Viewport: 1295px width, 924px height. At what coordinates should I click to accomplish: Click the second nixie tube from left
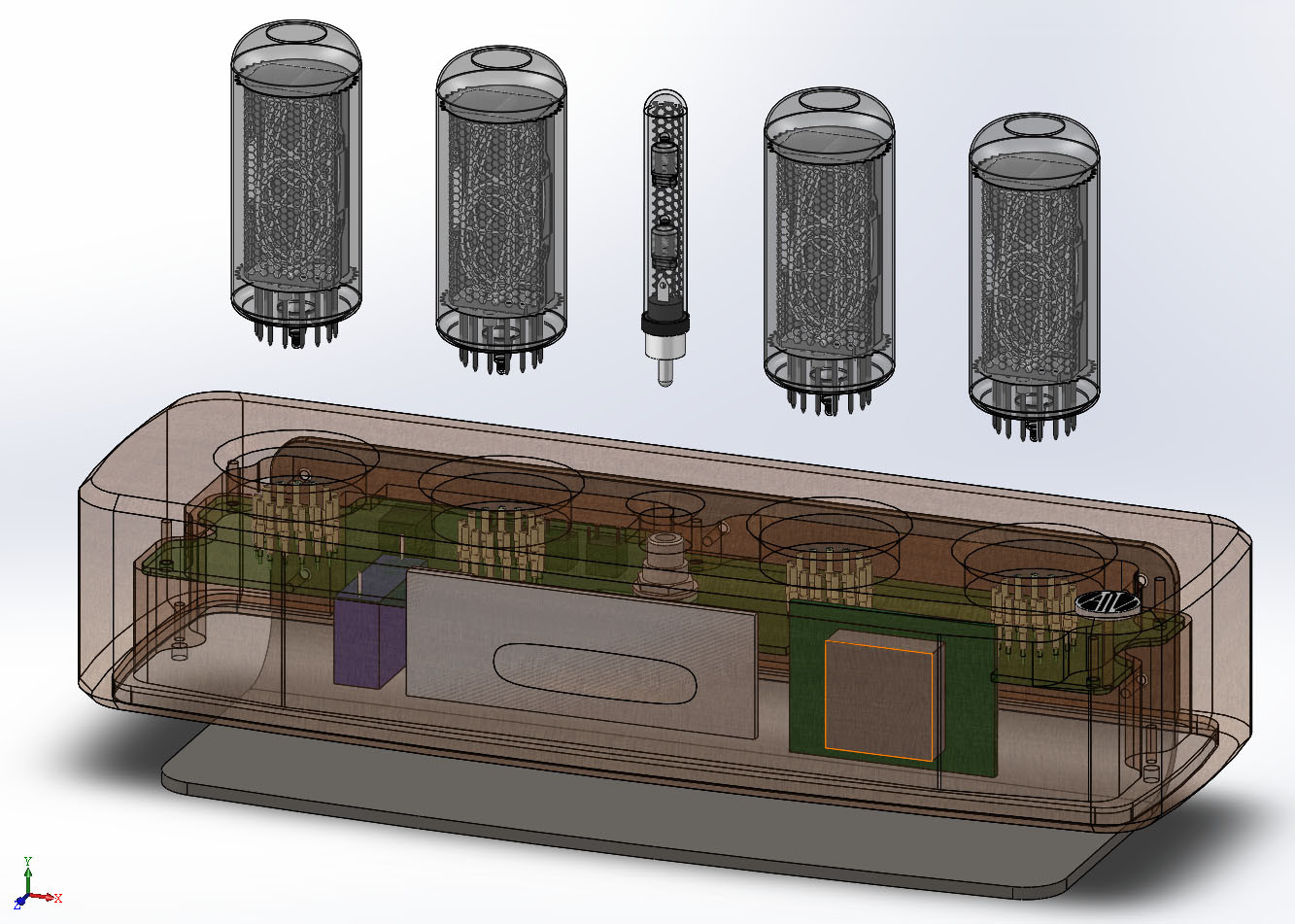(500, 204)
